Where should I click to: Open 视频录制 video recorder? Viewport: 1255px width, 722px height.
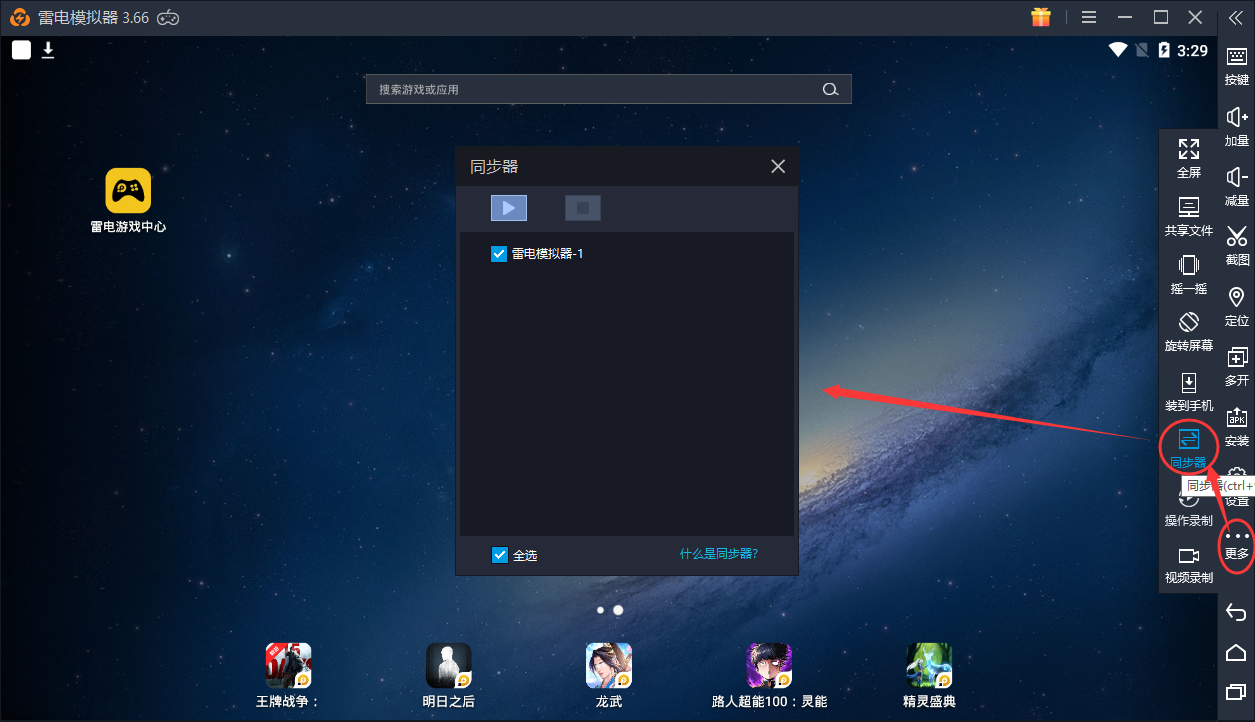click(1189, 565)
